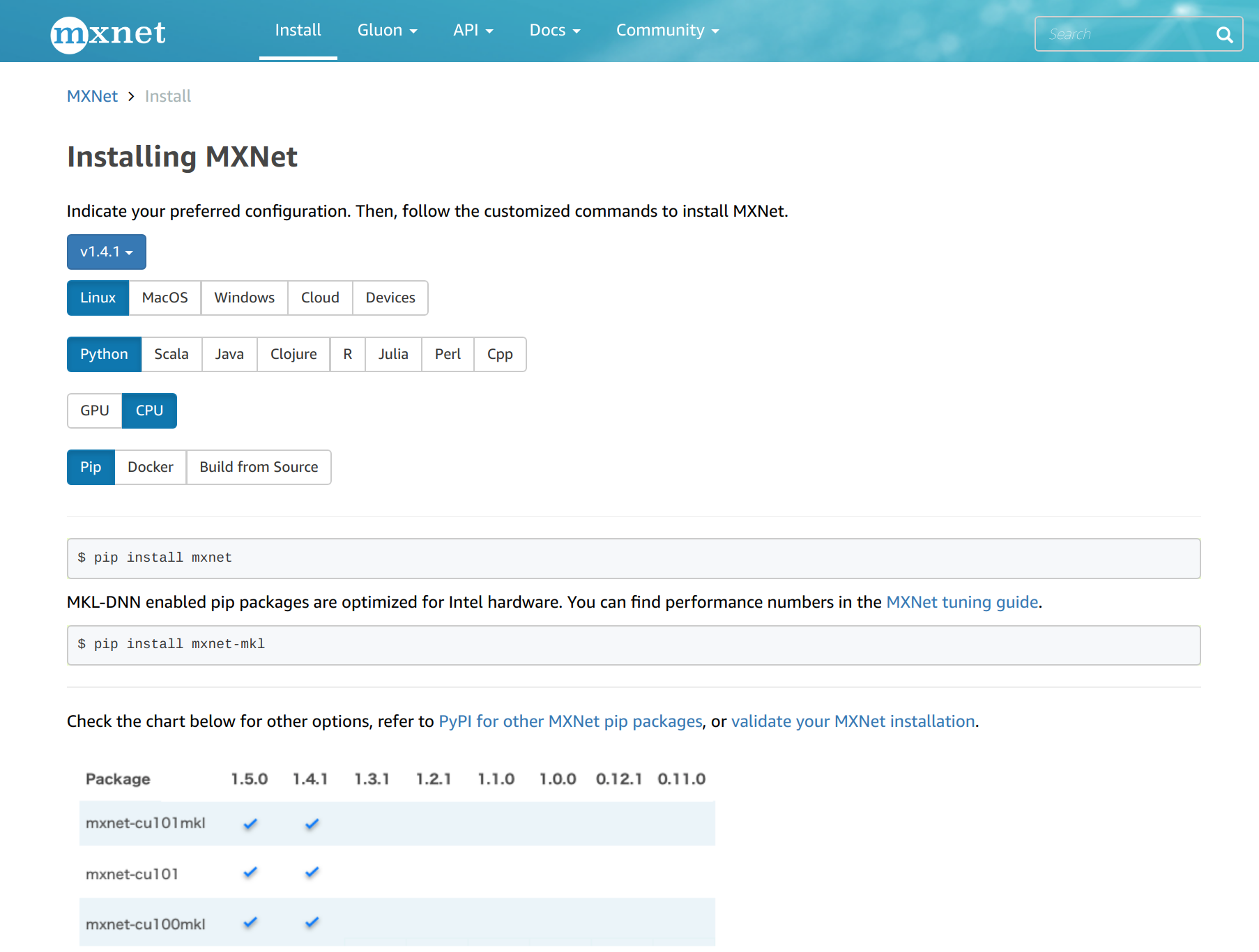Select the MacOS platform option
This screenshot has height=952, width=1259.
pyautogui.click(x=165, y=298)
